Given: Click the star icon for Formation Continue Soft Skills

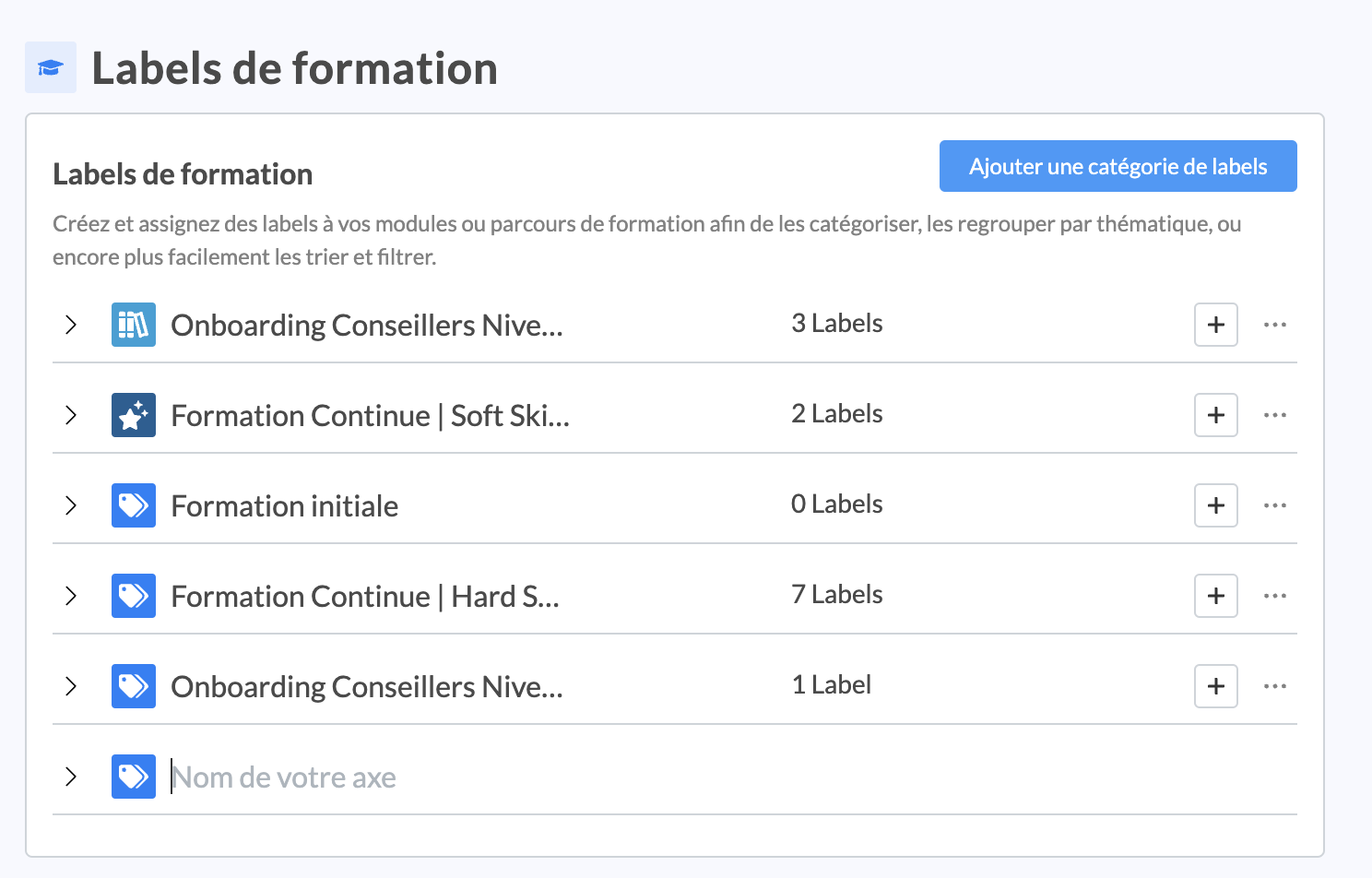Looking at the screenshot, I should coord(133,415).
